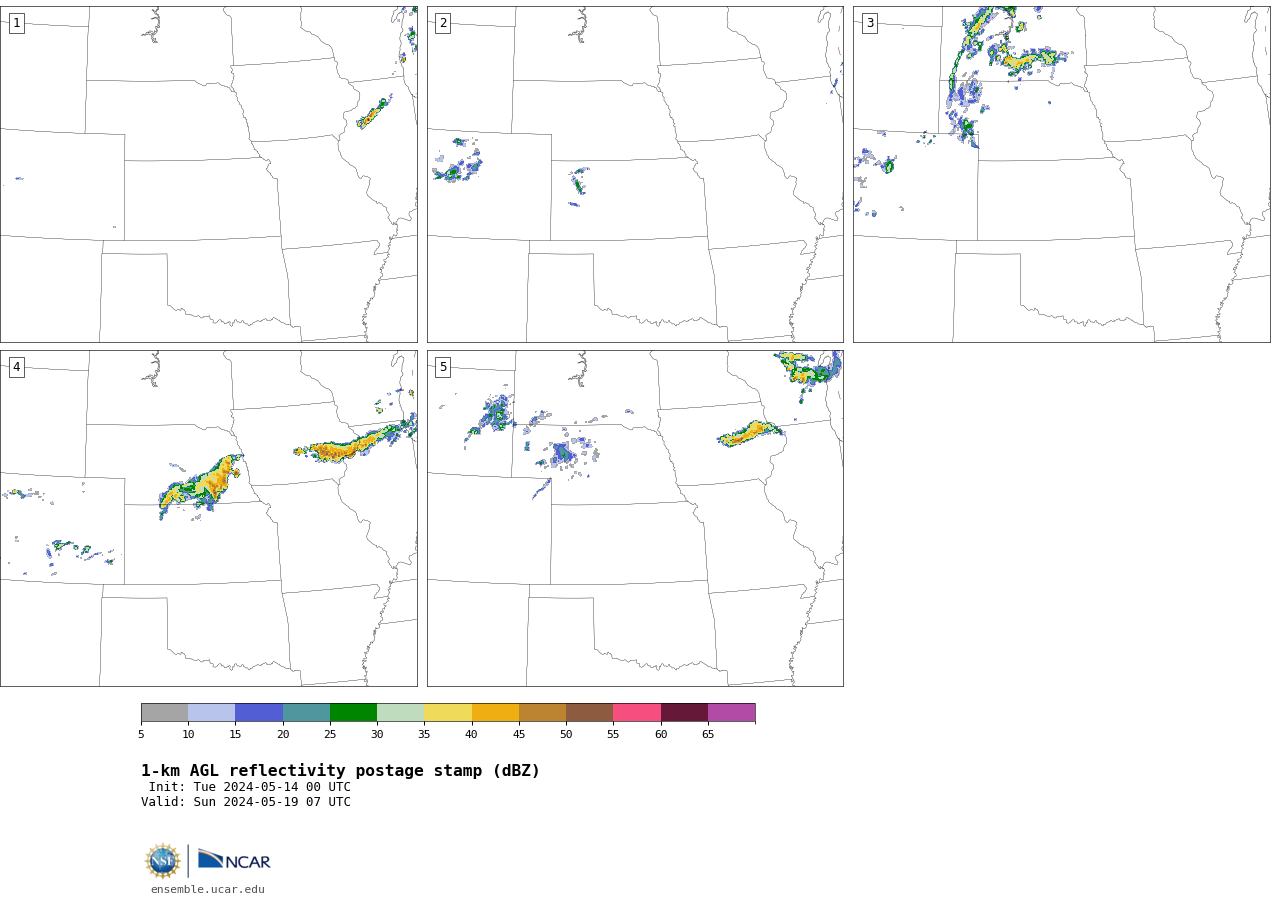Open postage stamp panel number 5
Image resolution: width=1280 pixels, height=901 pixels.
[635, 518]
